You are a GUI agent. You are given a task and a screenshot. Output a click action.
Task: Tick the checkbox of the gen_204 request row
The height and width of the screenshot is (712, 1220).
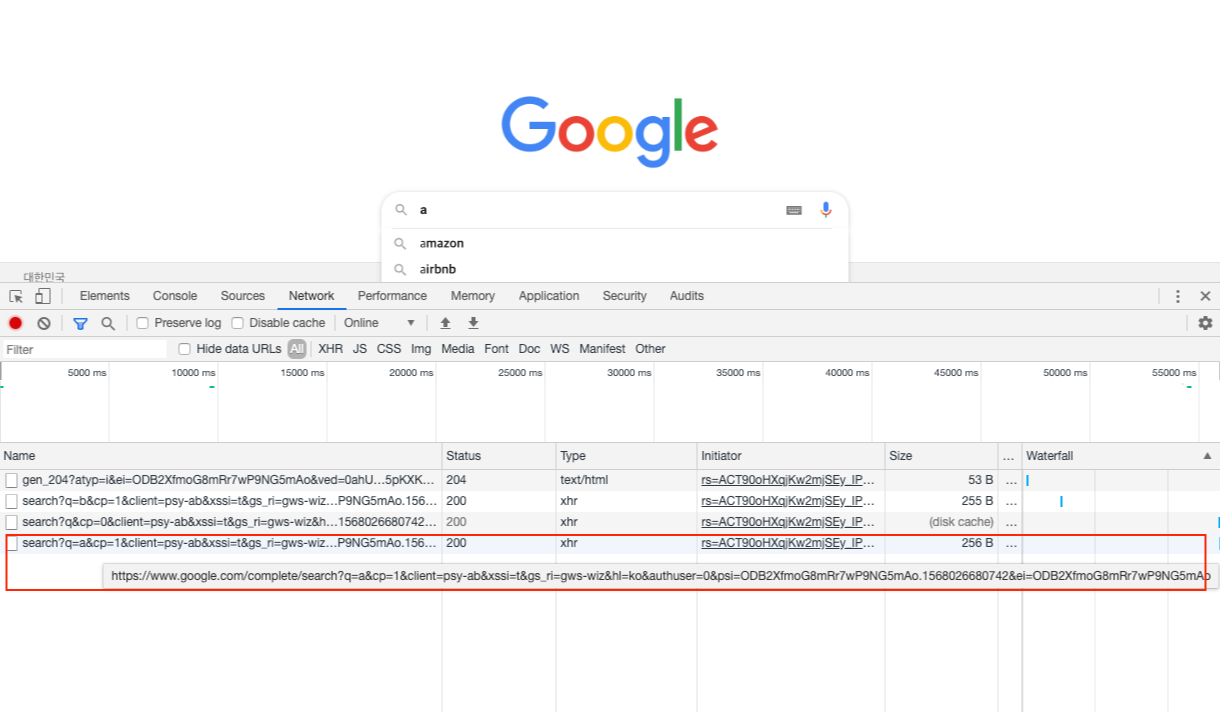point(12,481)
